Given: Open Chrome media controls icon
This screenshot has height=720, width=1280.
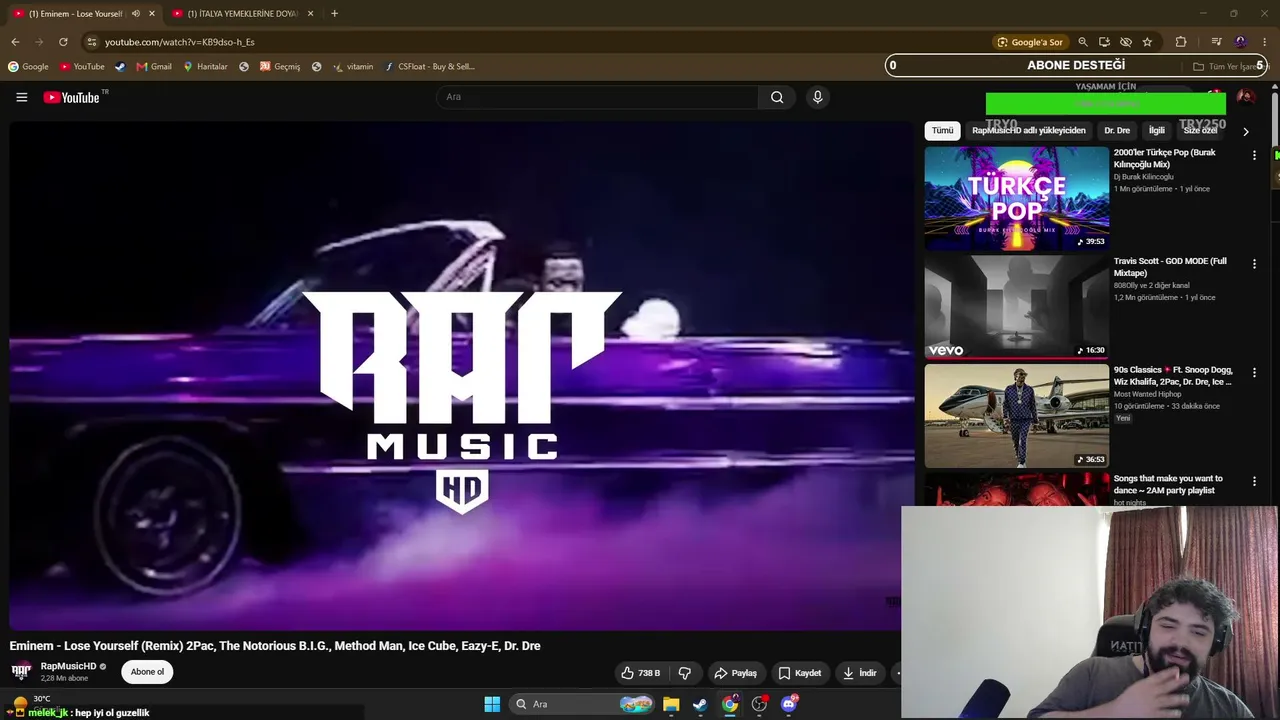Looking at the screenshot, I should [1216, 42].
